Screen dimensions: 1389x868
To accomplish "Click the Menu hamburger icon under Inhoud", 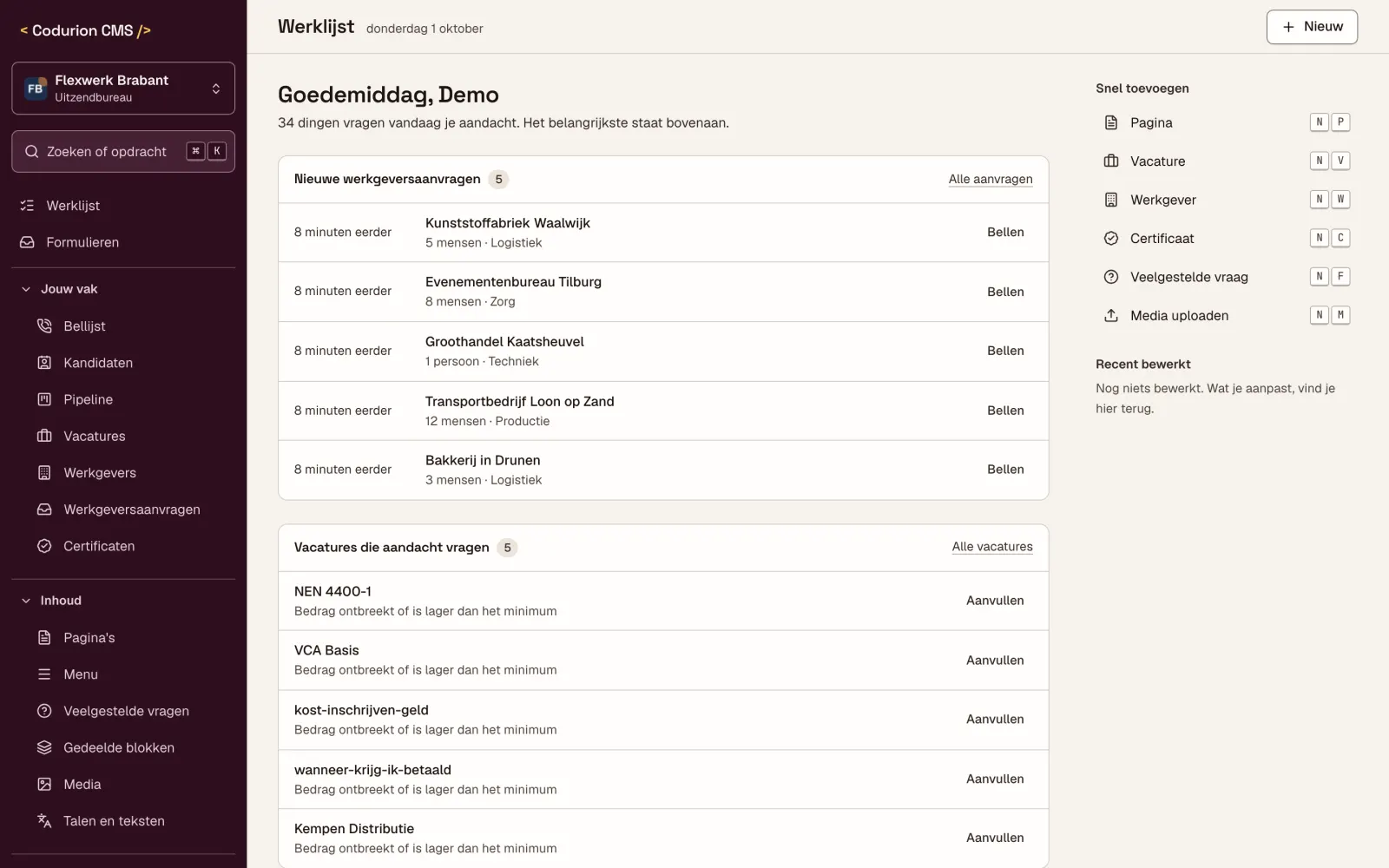I will pos(44,674).
